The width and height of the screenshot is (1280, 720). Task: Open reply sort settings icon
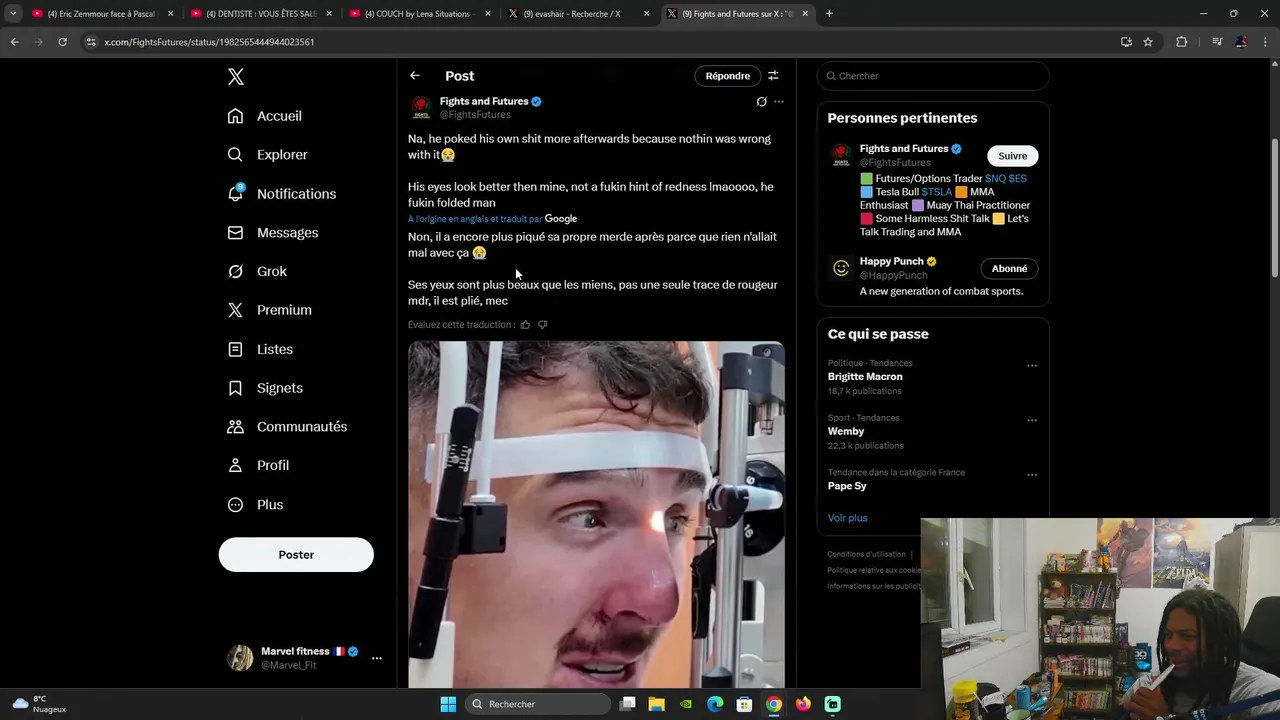(x=773, y=76)
